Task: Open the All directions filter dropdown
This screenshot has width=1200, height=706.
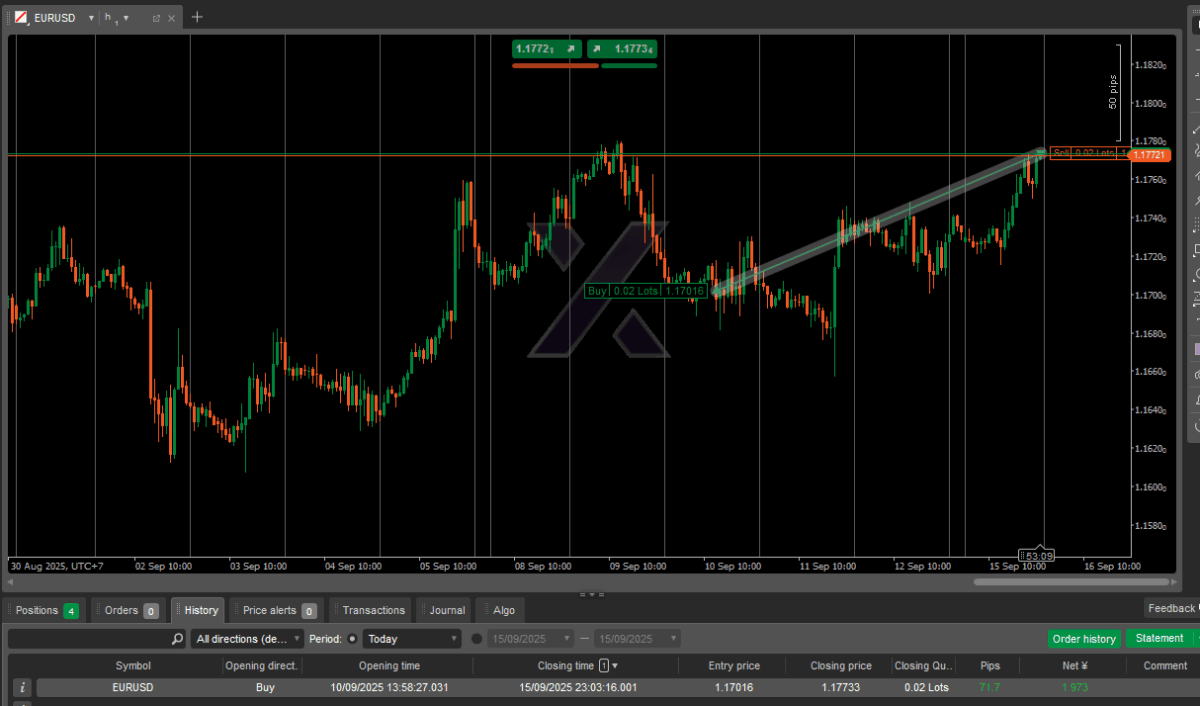Action: pyautogui.click(x=248, y=638)
